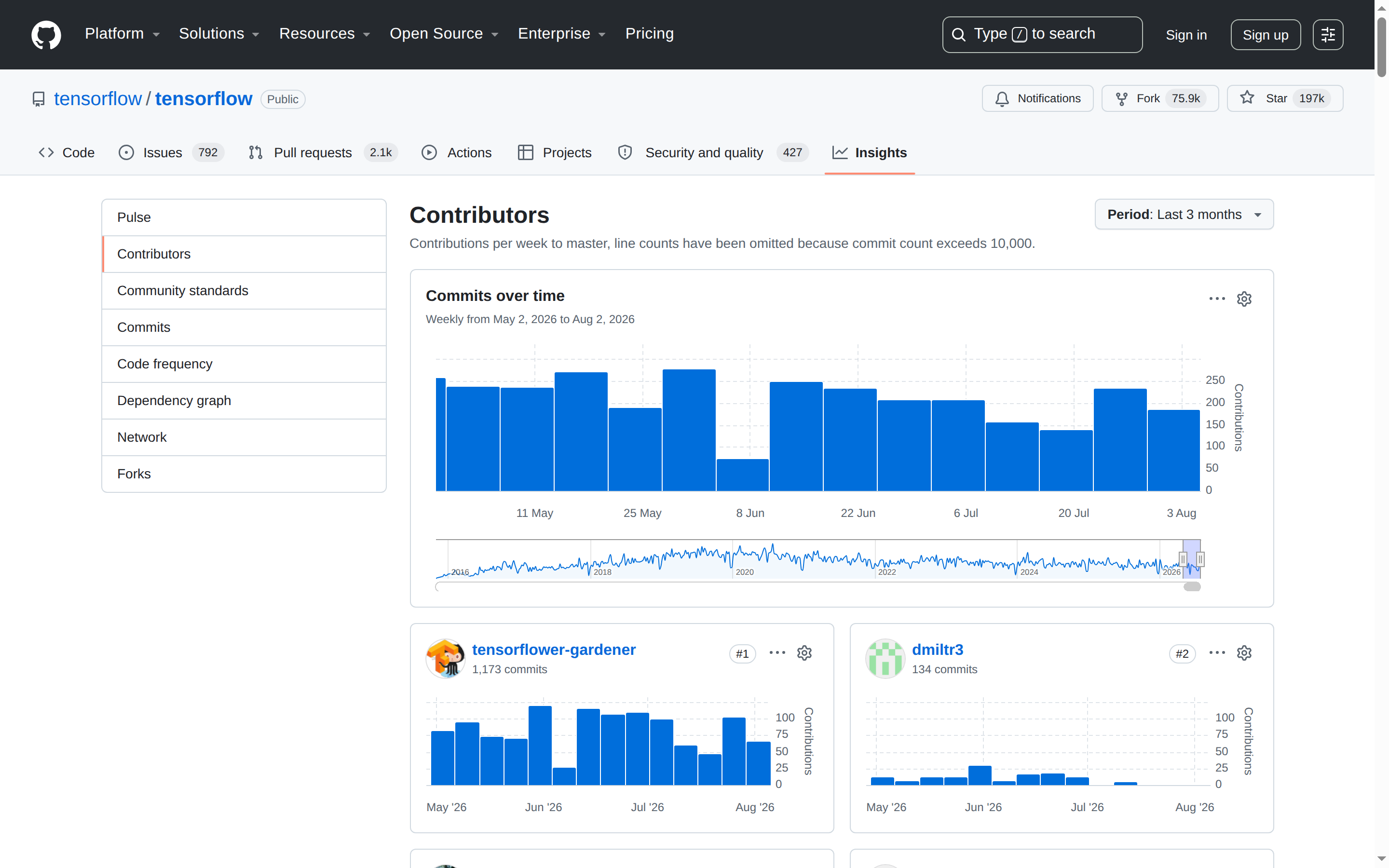This screenshot has width=1389, height=868.
Task: Open the dmiltr3 profile link
Action: point(937,650)
